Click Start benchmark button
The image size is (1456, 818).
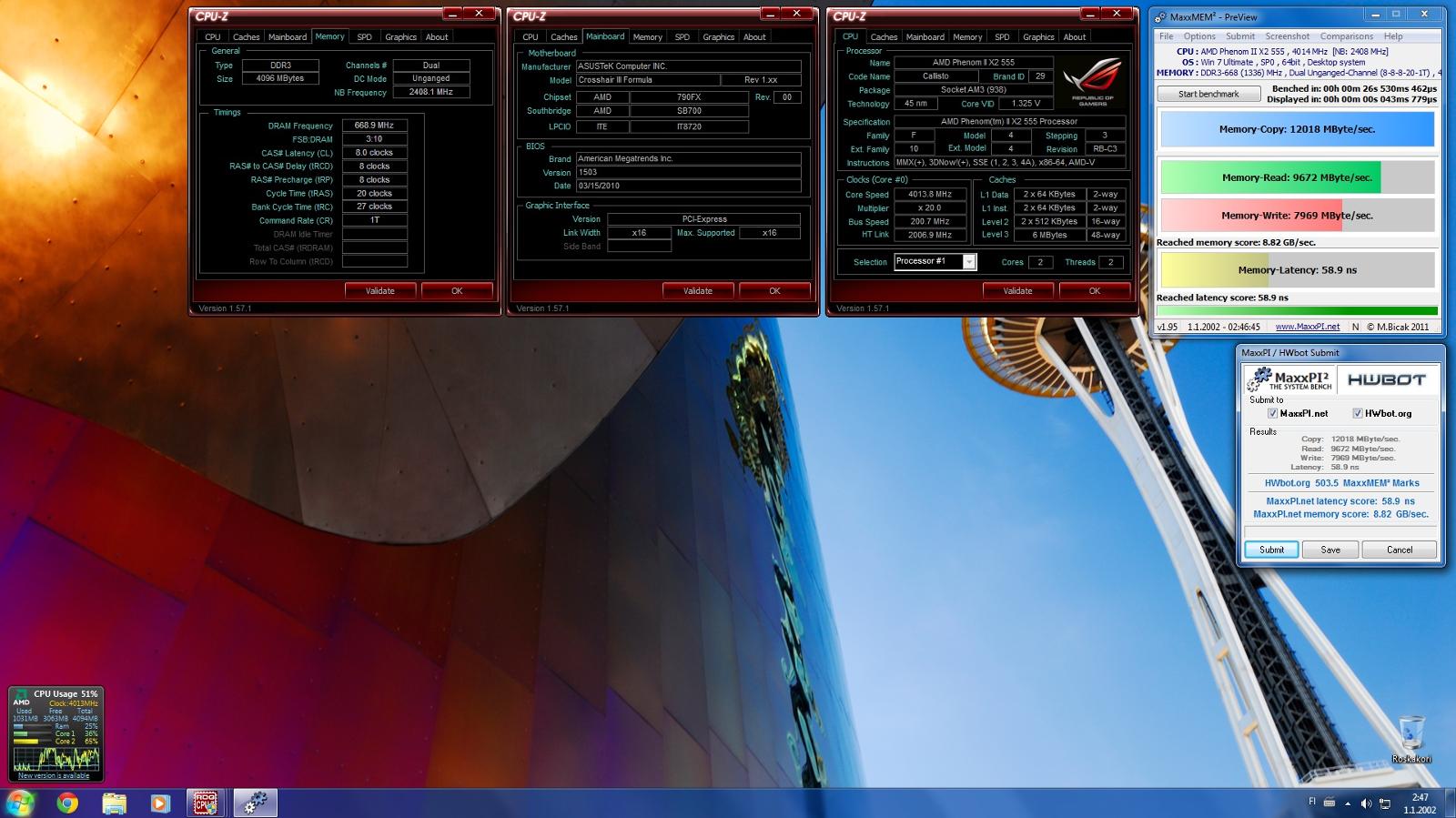1208,94
